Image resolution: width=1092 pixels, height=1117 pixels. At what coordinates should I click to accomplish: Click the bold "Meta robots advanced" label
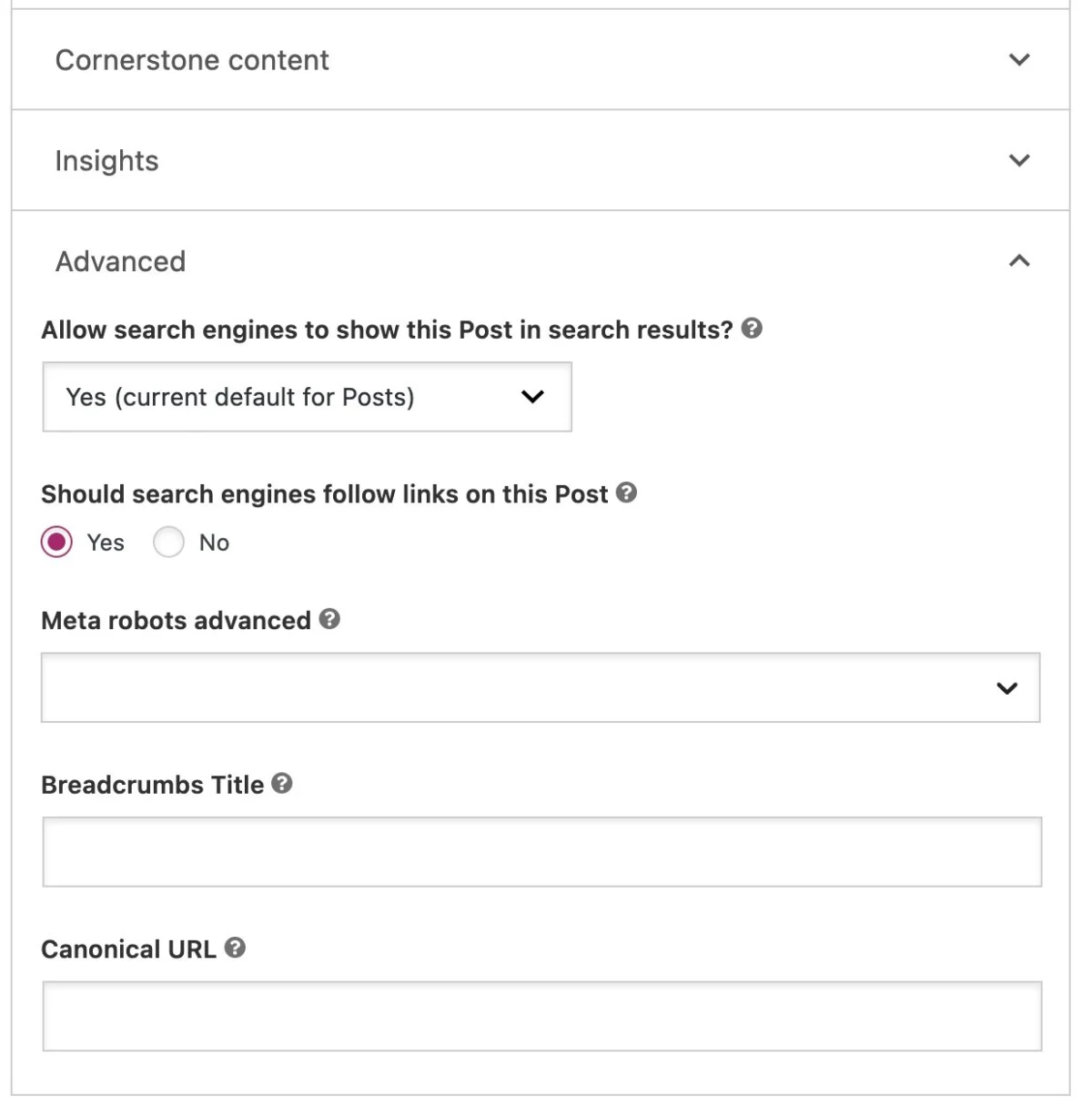pos(176,621)
